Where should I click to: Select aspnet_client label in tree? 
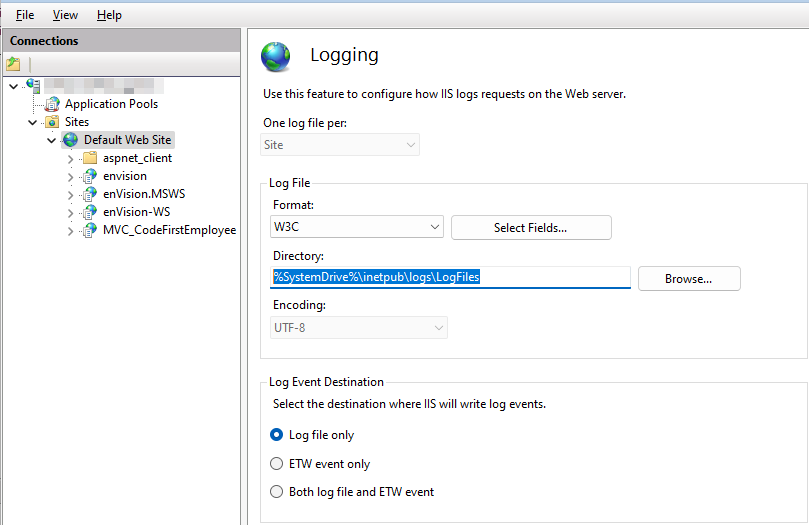point(137,158)
